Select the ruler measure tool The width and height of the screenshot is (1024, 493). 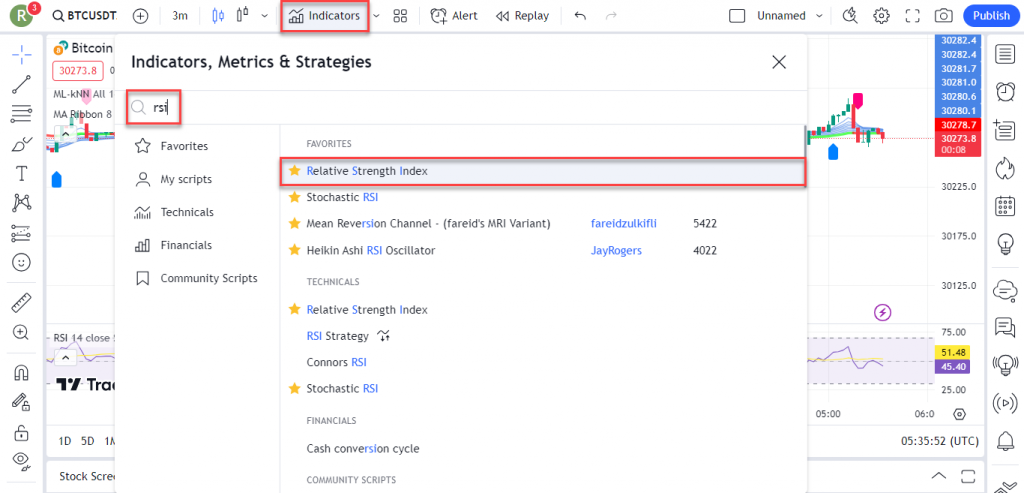click(x=22, y=302)
